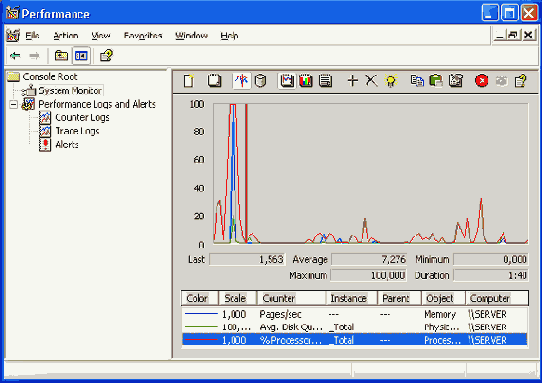
Task: Click the Back arrow in main toolbar
Action: click(15, 56)
